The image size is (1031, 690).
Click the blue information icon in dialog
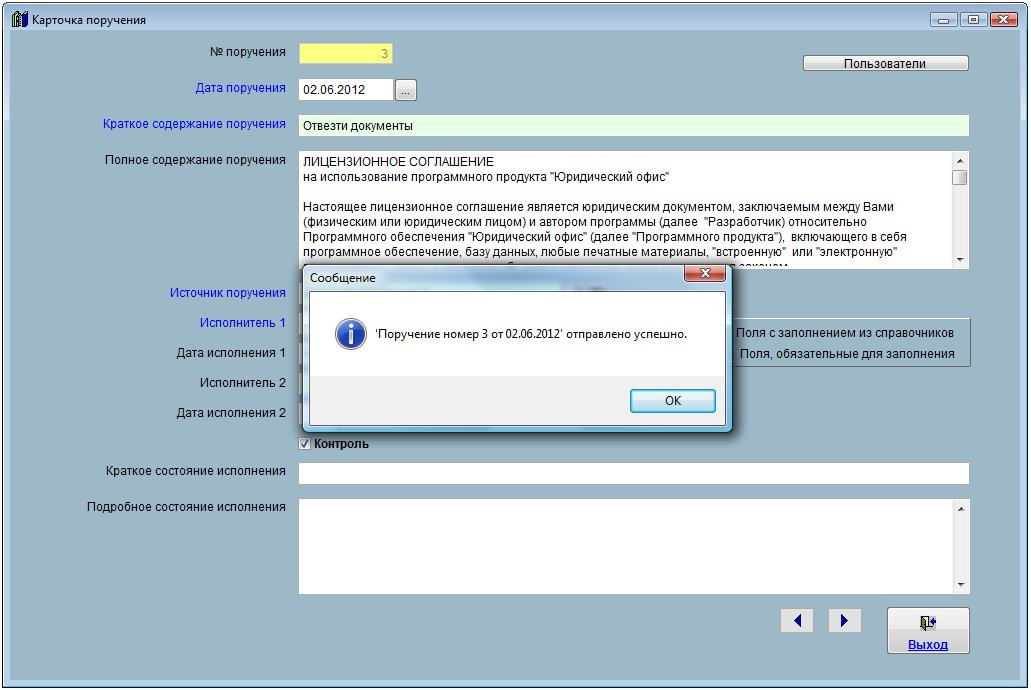tap(350, 333)
